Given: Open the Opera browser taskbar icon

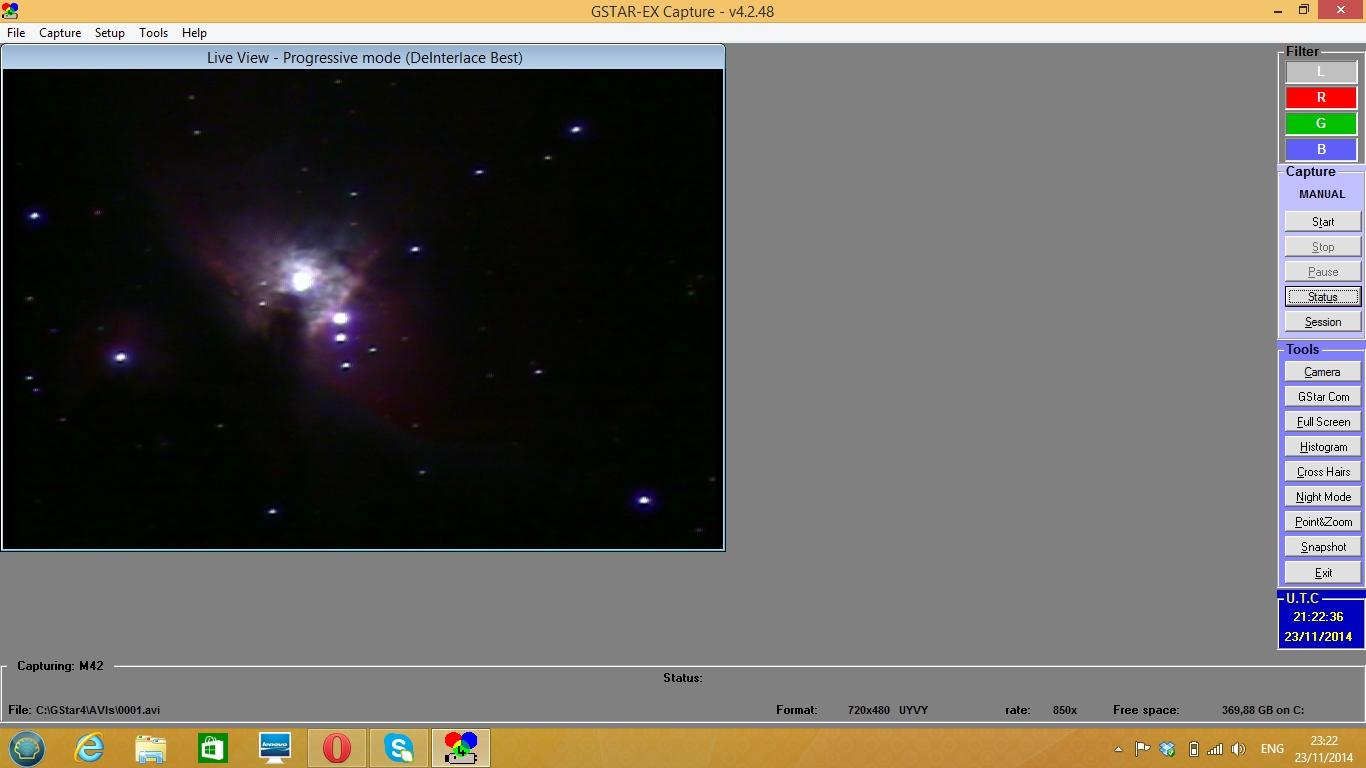Looking at the screenshot, I should click(337, 748).
